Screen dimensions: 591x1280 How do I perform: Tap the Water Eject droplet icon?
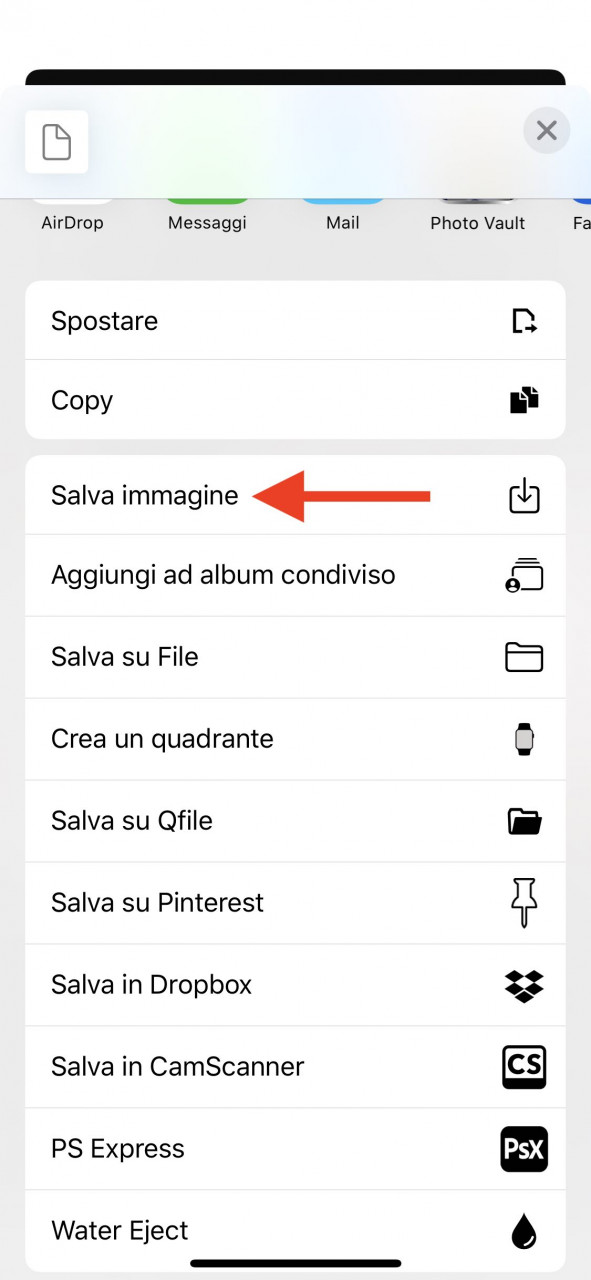[x=524, y=1231]
